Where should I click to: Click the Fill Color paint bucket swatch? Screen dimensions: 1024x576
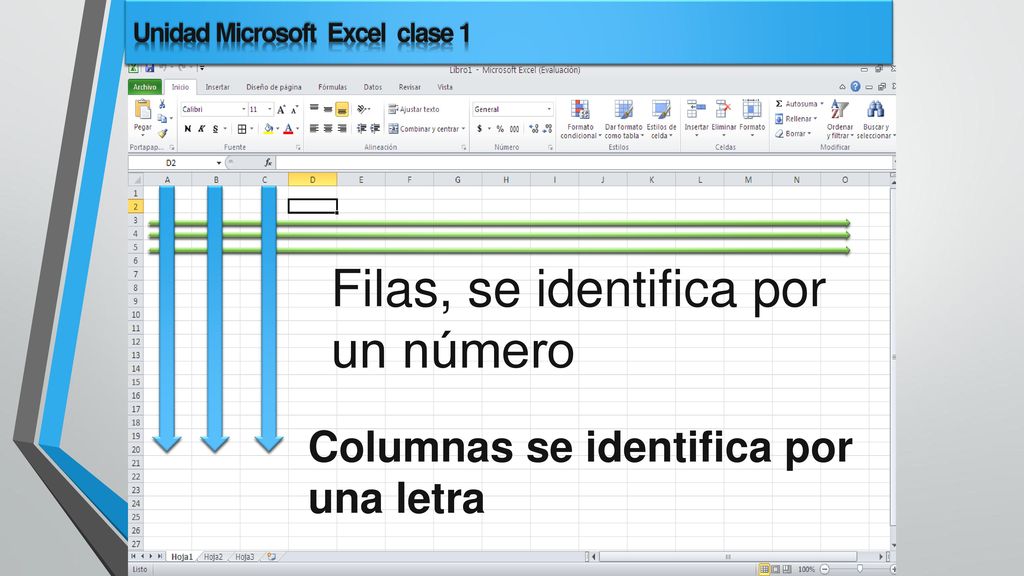[268, 129]
